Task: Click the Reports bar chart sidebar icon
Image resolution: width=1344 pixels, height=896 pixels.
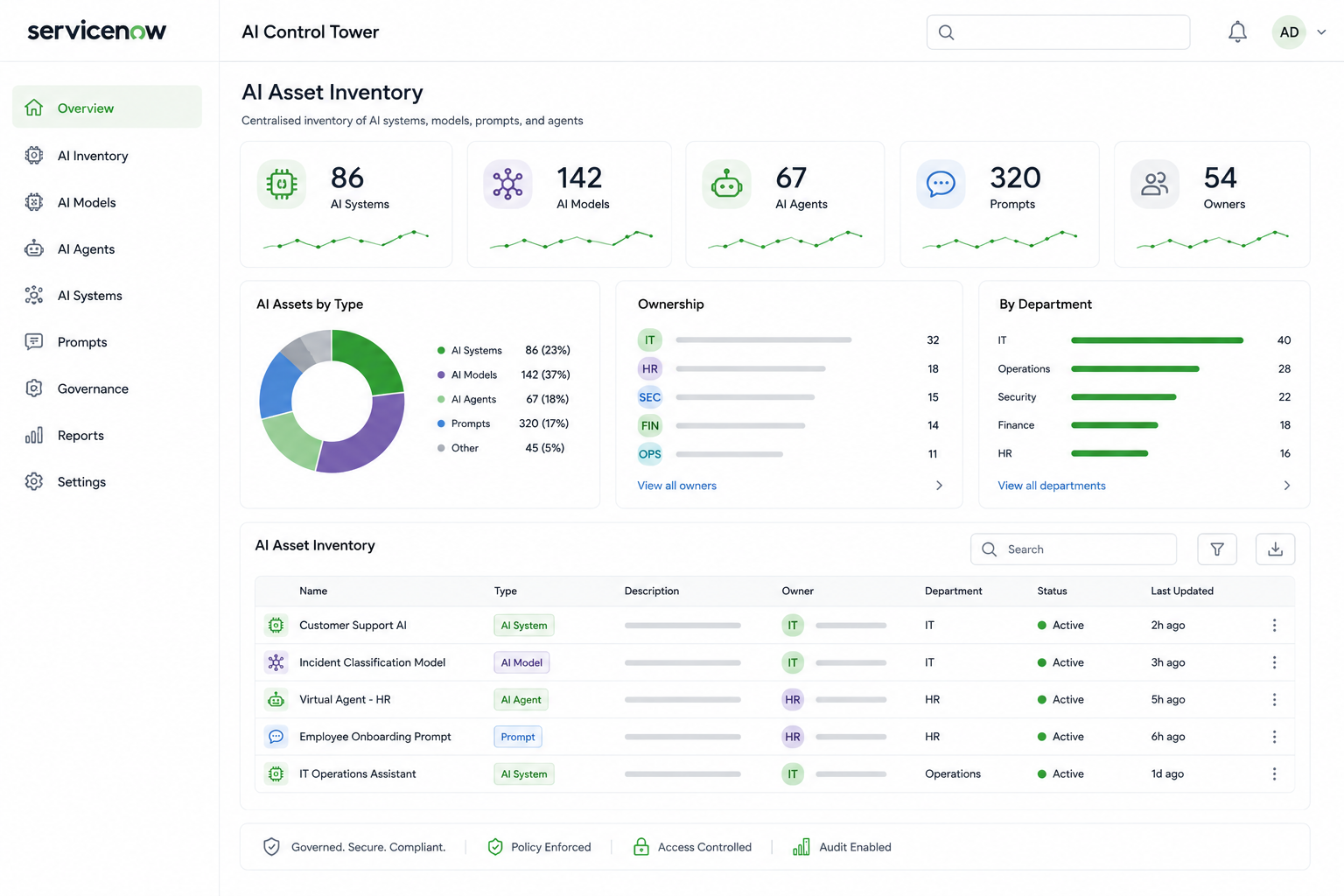Action: [x=34, y=435]
